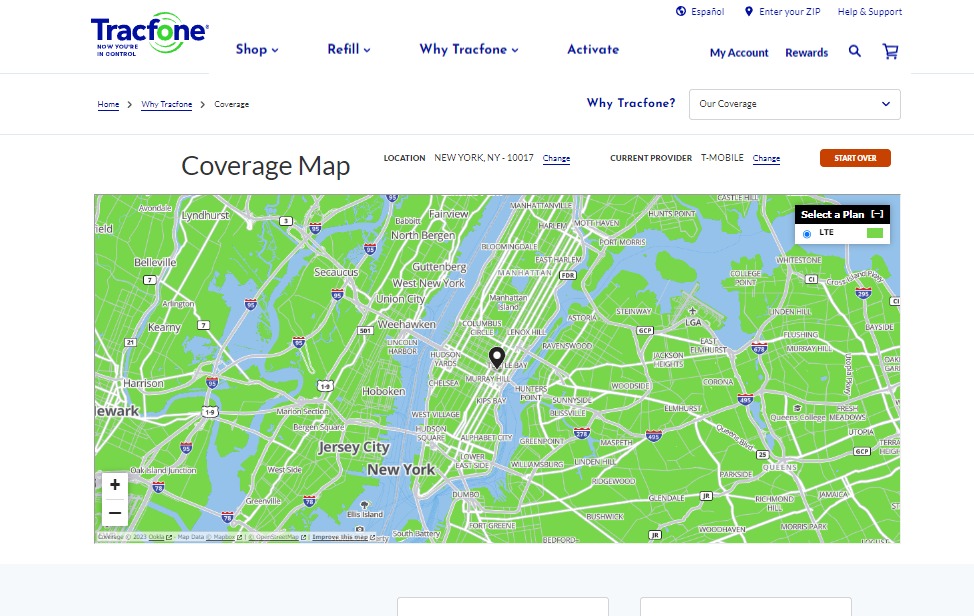The height and width of the screenshot is (616, 974).
Task: Click the Weehawken map label
Action: [406, 324]
